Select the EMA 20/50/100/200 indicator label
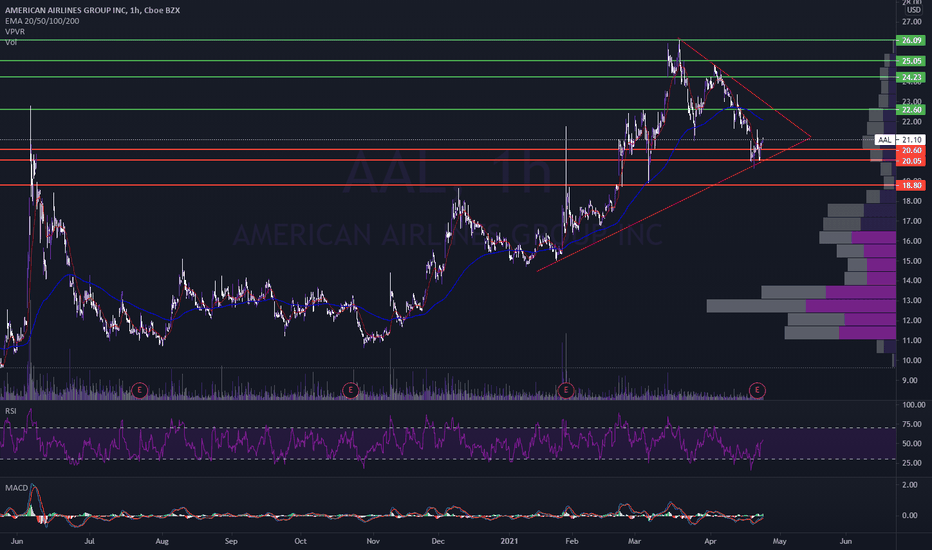 42,21
